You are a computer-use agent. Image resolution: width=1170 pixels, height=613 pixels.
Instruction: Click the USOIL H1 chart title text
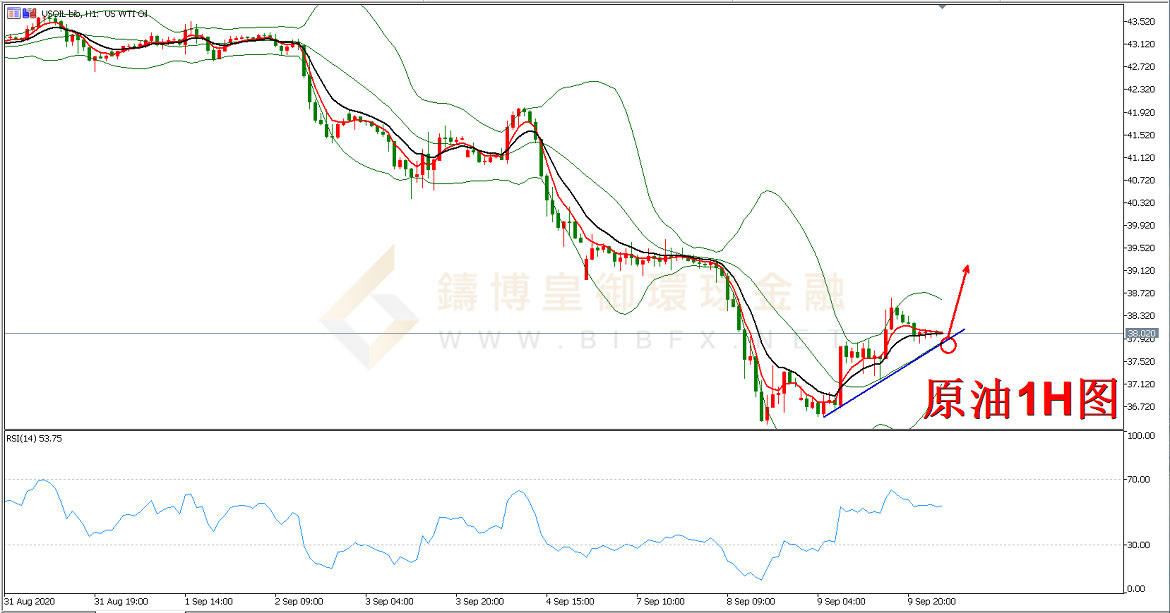click(x=95, y=13)
